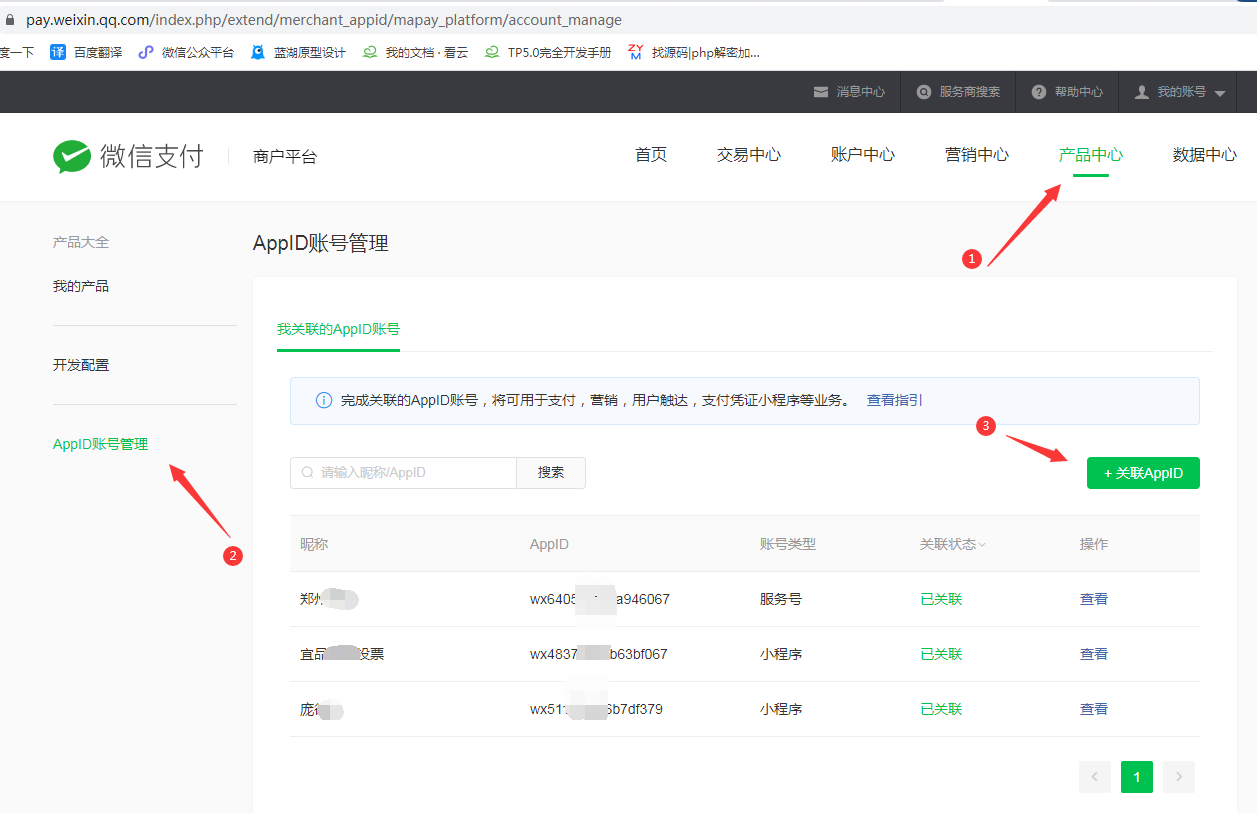Open the 账户中心 navigation item
The image size is (1257, 813).
point(863,155)
